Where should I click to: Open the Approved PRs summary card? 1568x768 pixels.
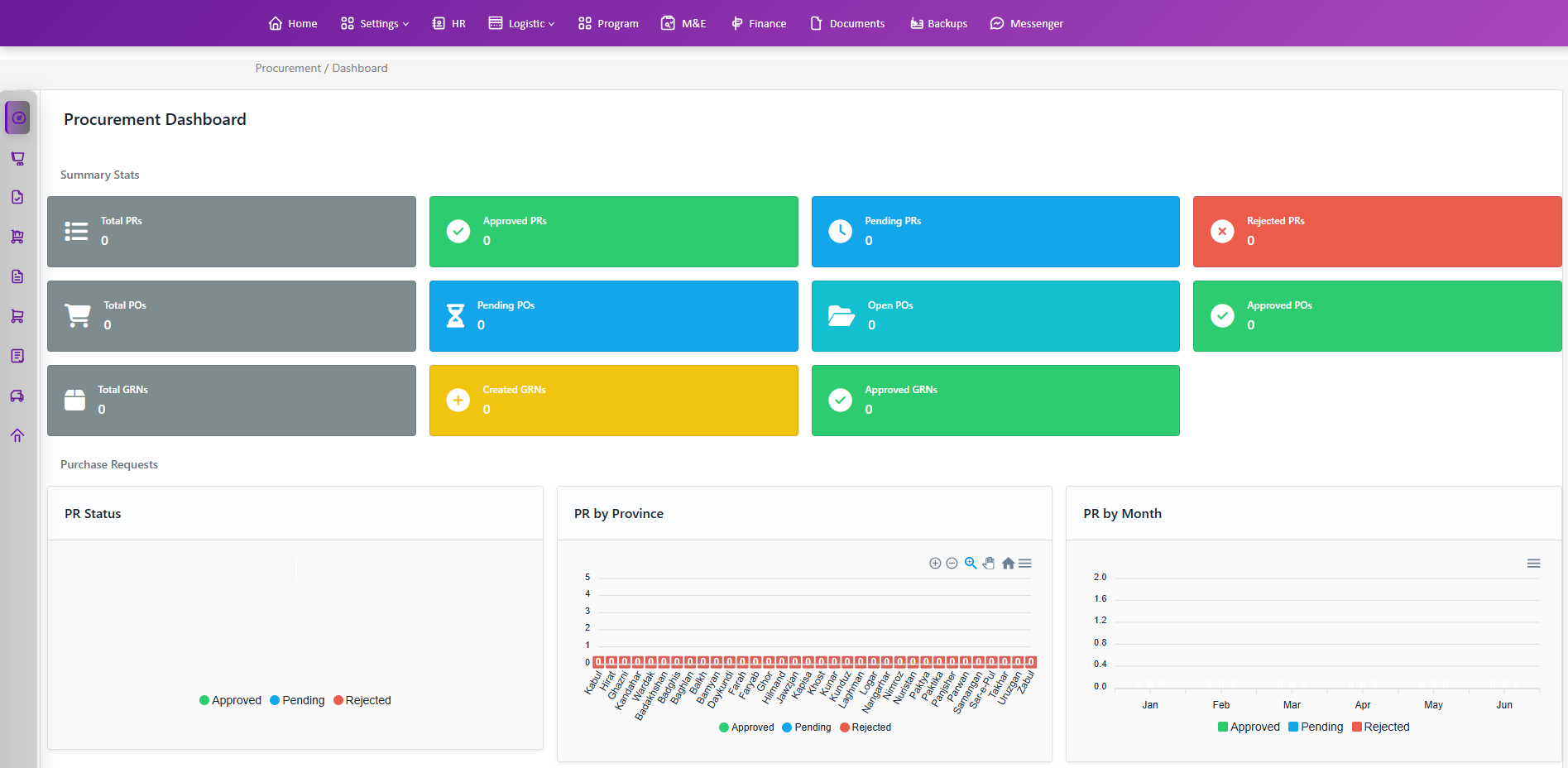(612, 232)
